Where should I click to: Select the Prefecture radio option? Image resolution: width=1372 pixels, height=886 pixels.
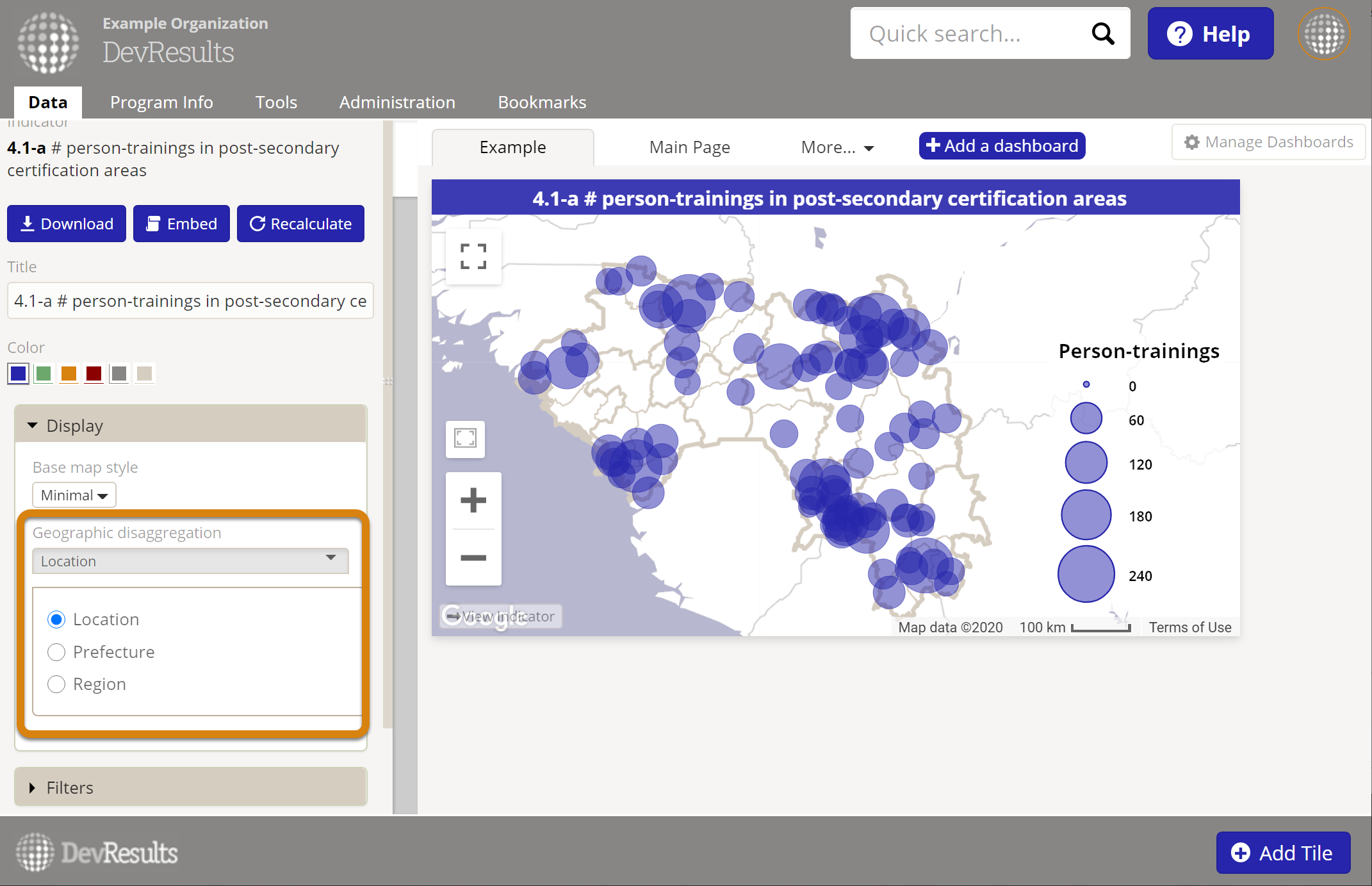pos(56,652)
